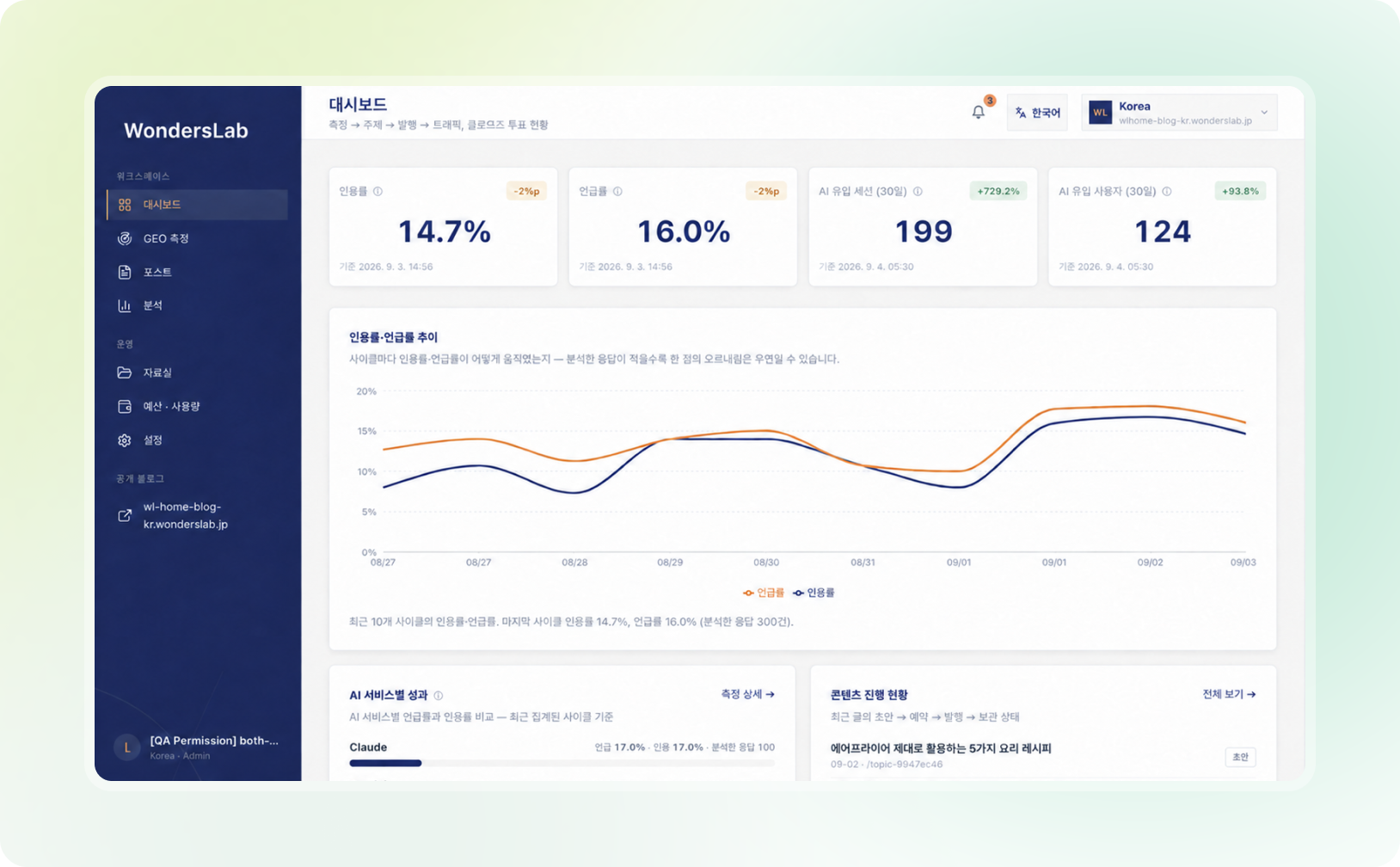Viewport: 1400px width, 867px height.
Task: Open the 포스트 menu item
Action: [198, 272]
